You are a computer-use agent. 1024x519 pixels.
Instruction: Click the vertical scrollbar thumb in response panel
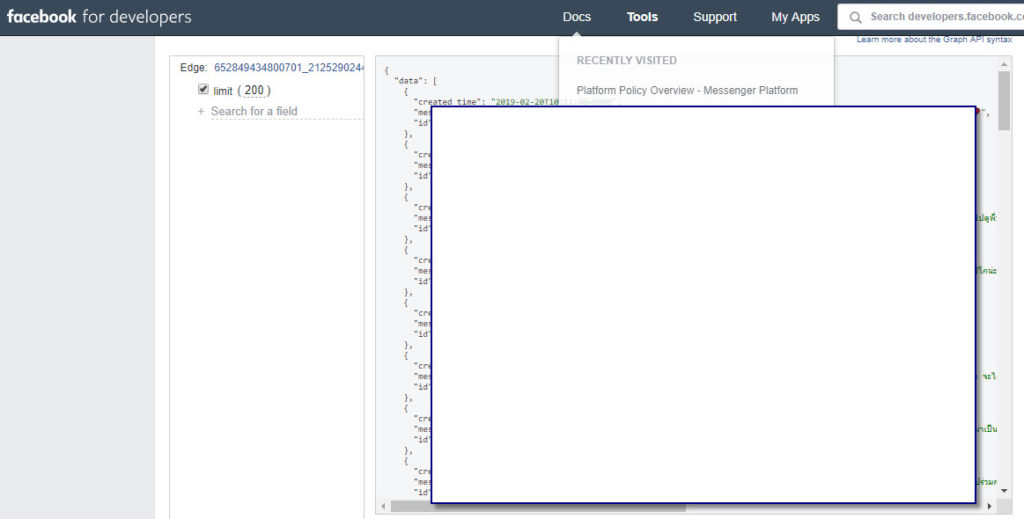1004,101
